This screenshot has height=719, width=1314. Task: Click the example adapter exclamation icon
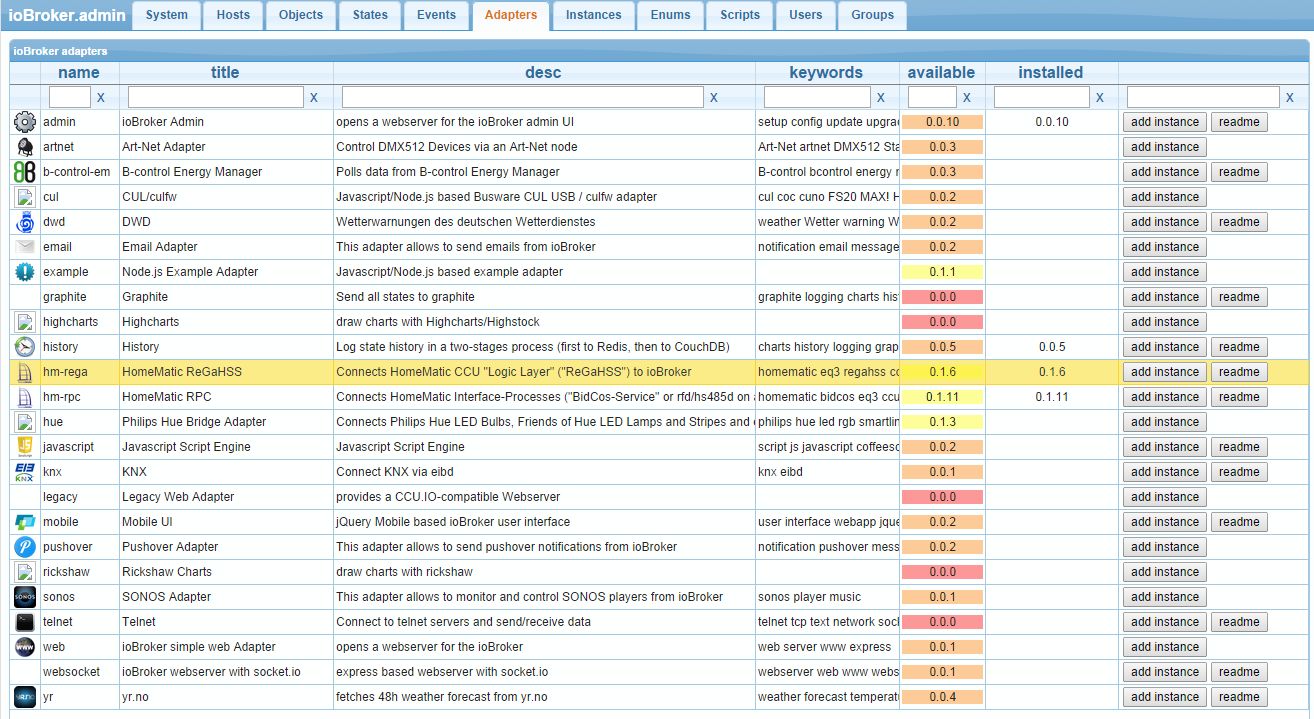(x=25, y=272)
